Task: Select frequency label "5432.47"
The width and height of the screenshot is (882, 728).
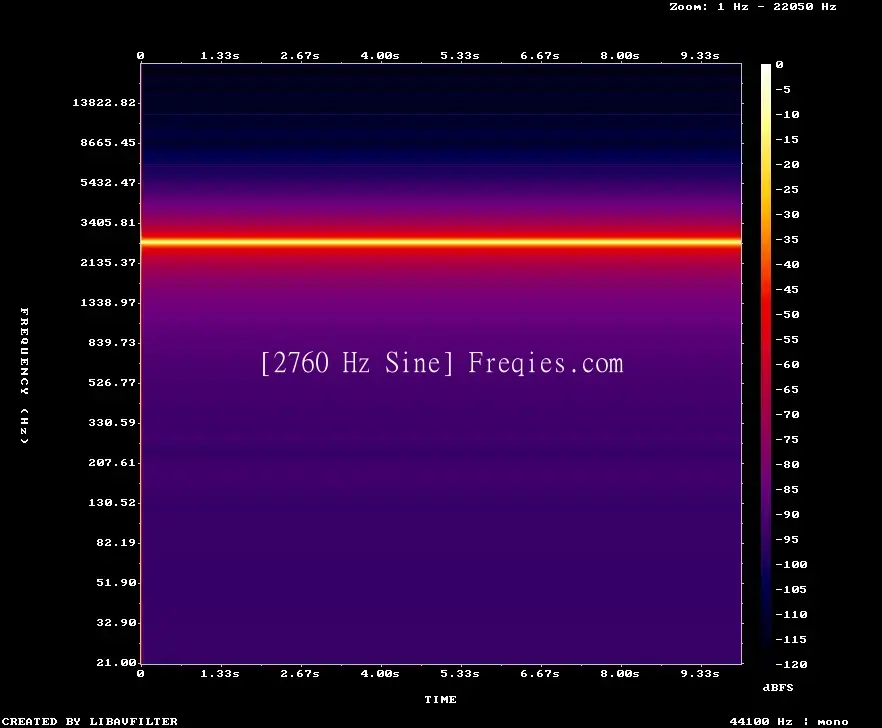Action: pos(108,182)
